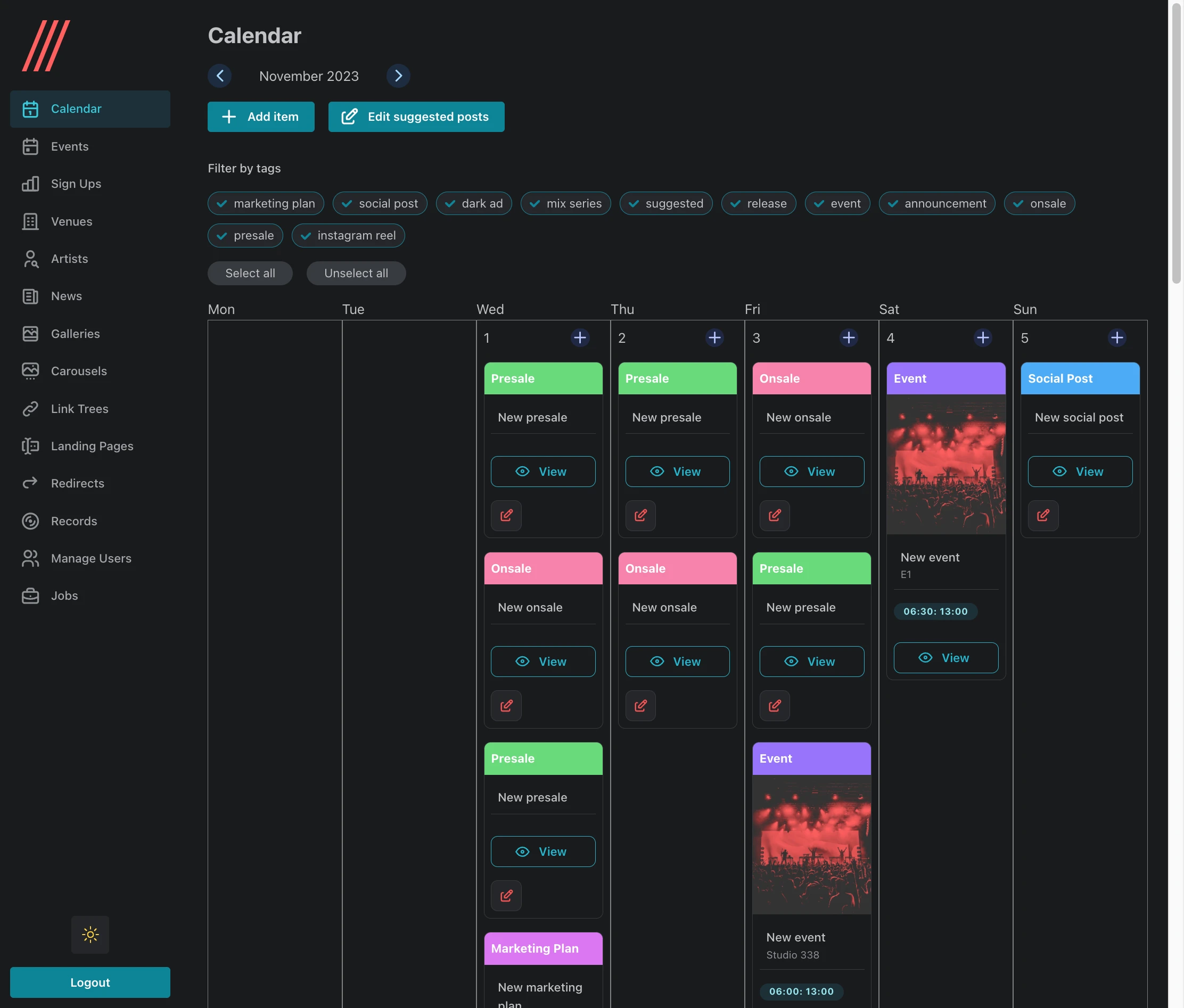This screenshot has height=1008, width=1184.
Task: Edit the day 3 Onsale card
Action: (x=775, y=516)
